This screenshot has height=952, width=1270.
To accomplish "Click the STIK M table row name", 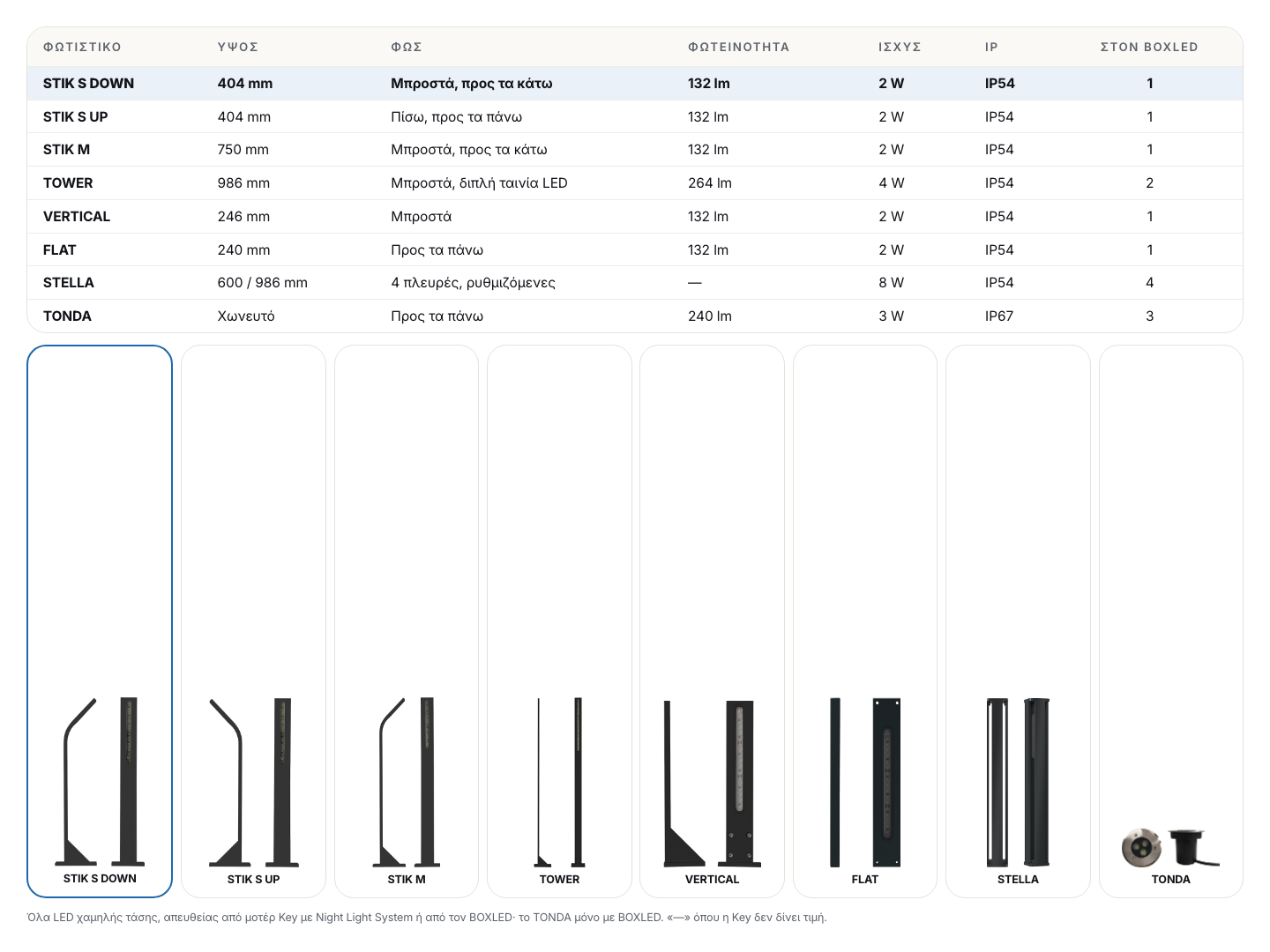I will tap(66, 150).
